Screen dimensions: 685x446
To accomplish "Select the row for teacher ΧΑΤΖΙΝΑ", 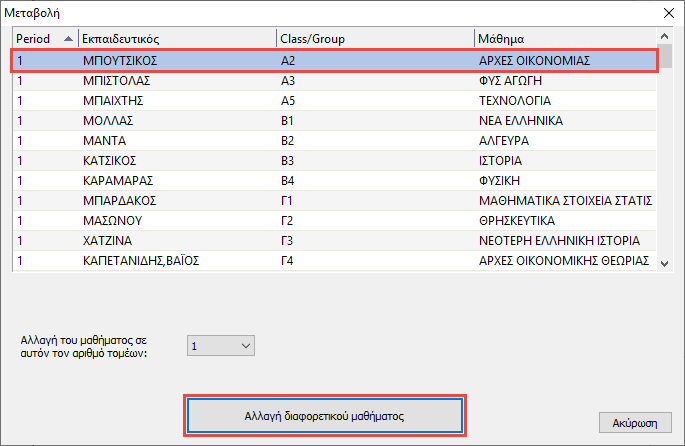I will (334, 241).
